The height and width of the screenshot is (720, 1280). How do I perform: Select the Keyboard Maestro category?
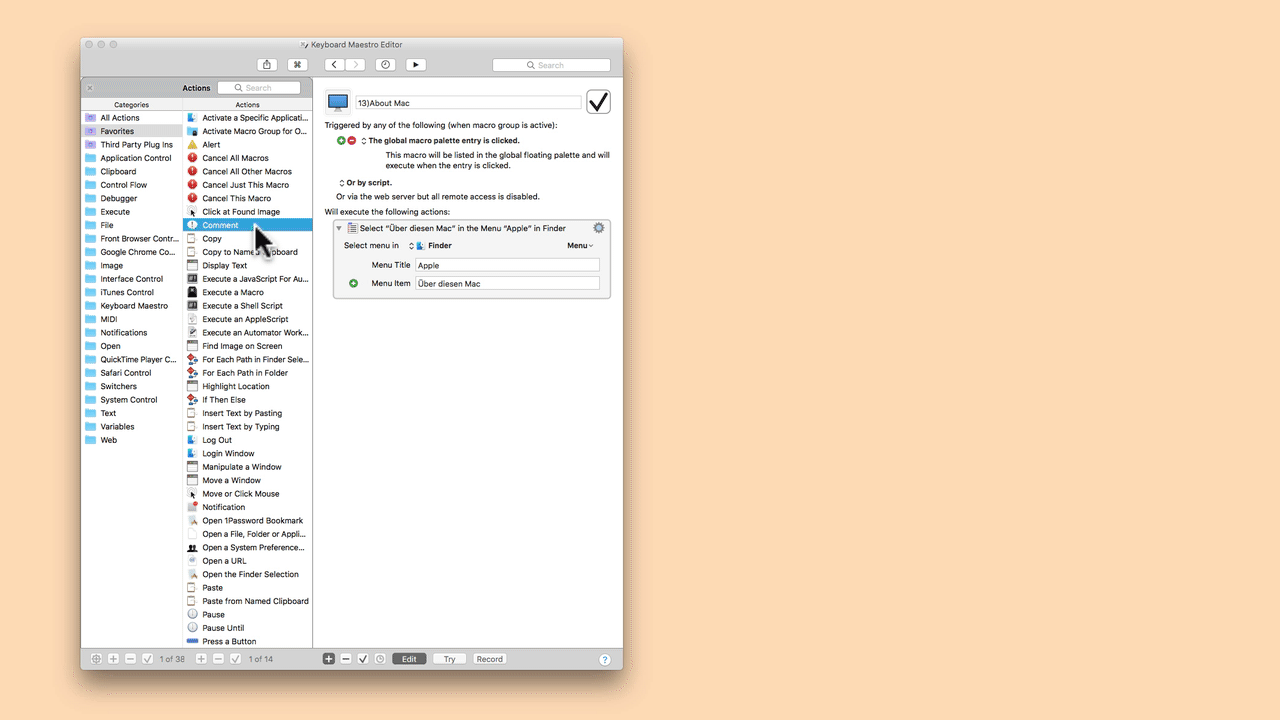[x=132, y=306]
